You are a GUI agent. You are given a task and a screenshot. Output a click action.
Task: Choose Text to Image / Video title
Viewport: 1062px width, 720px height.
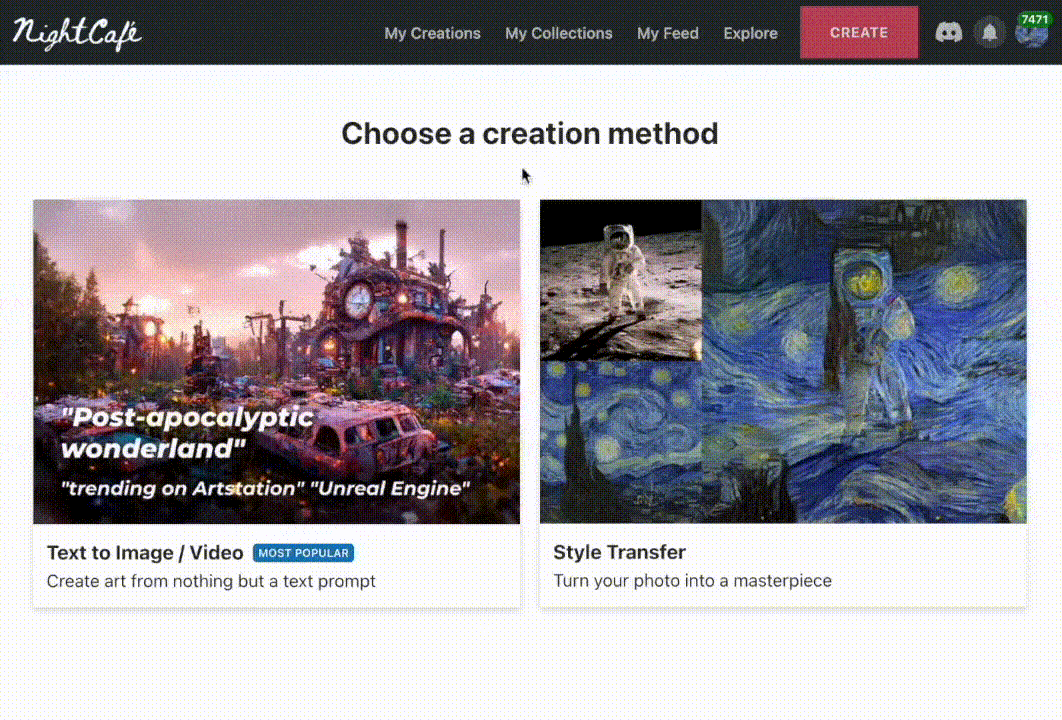coord(145,553)
